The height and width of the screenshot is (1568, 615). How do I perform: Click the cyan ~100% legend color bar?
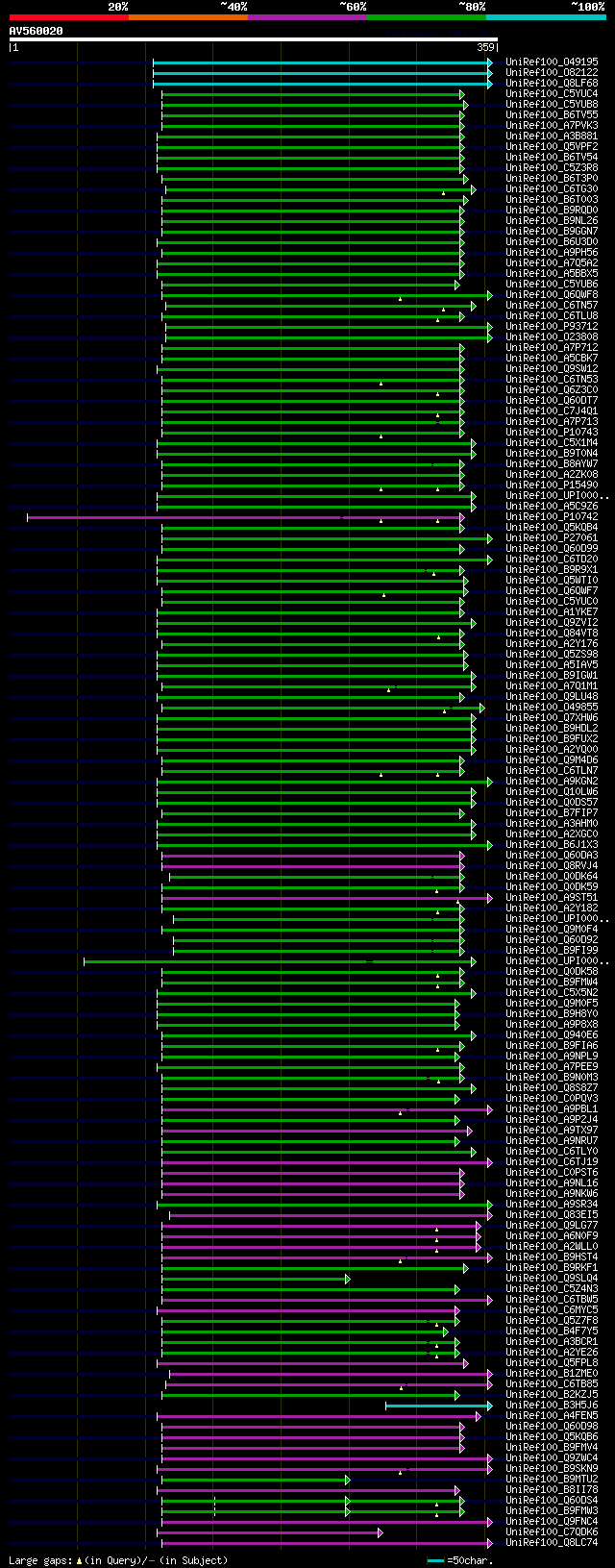pyautogui.click(x=546, y=17)
